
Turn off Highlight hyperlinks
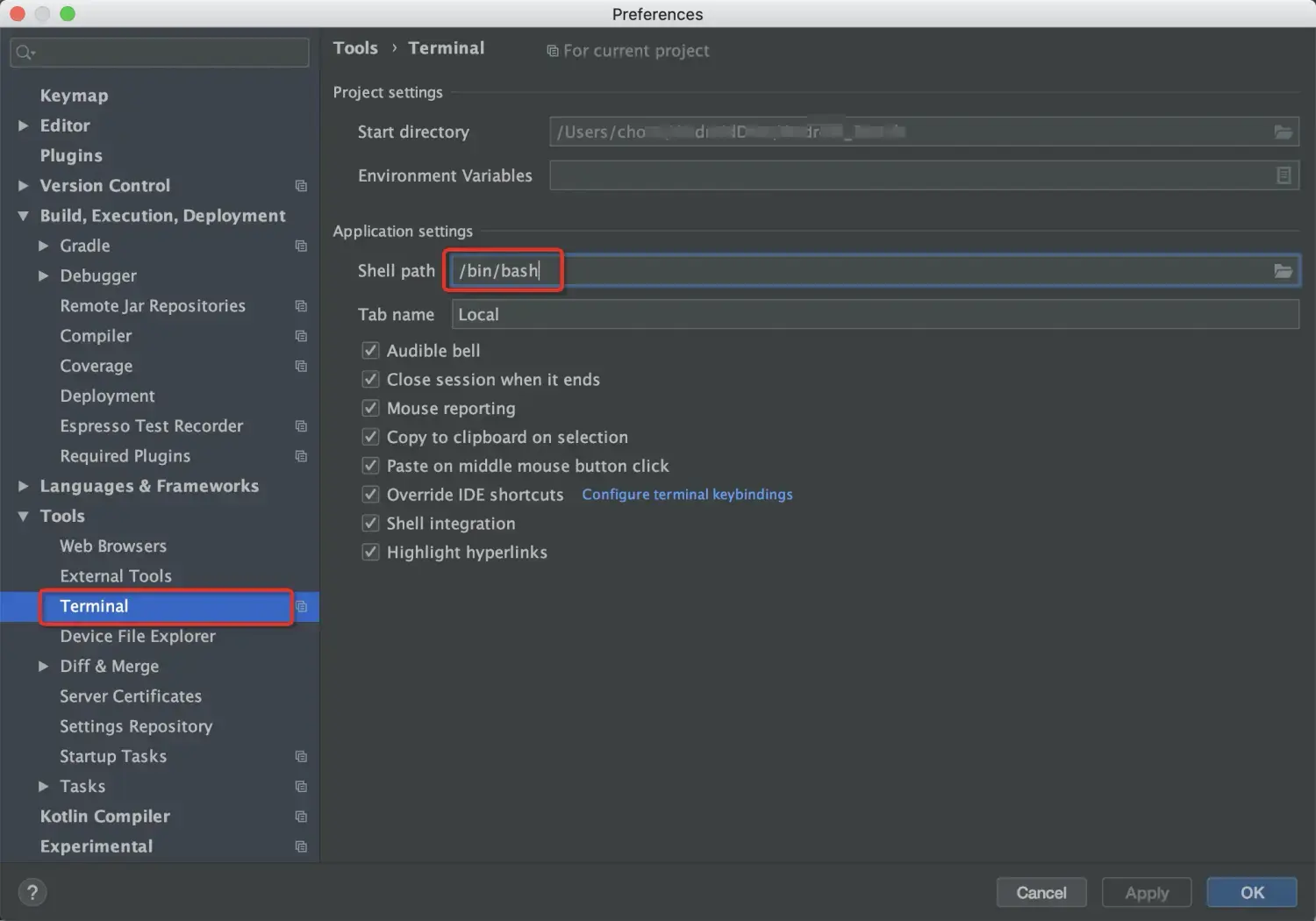pyautogui.click(x=370, y=552)
